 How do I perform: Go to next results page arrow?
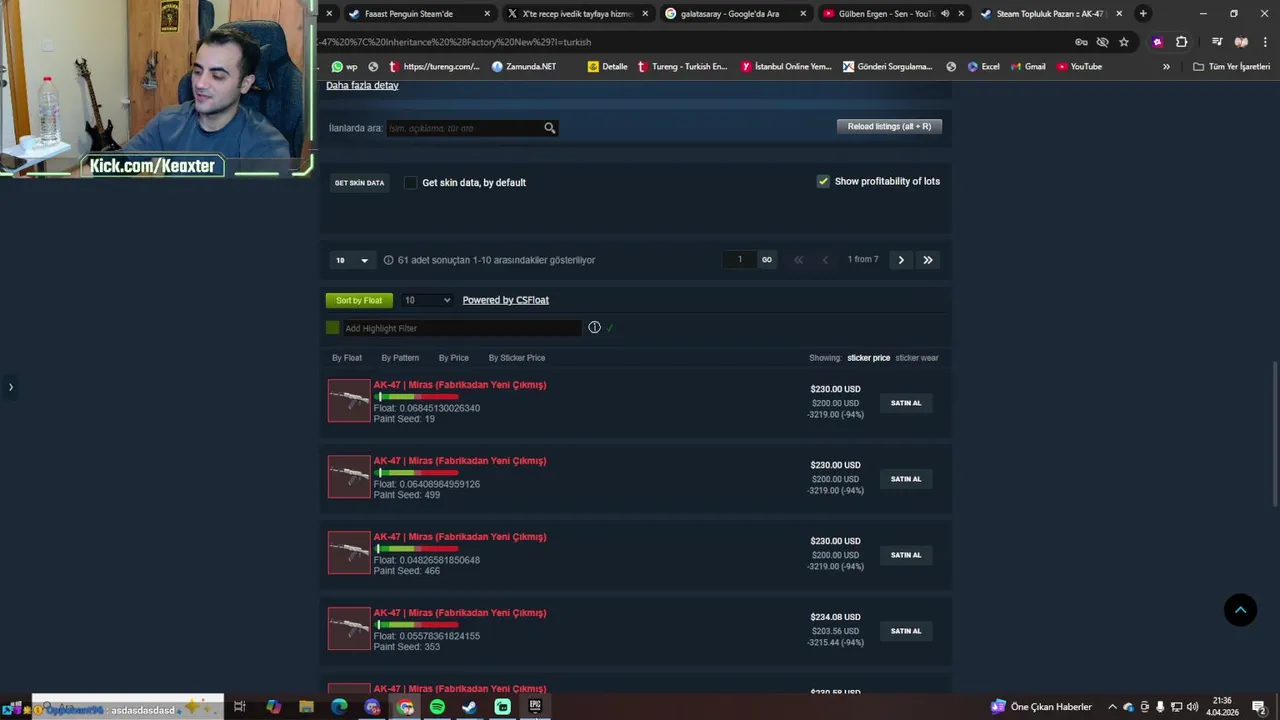click(901, 260)
